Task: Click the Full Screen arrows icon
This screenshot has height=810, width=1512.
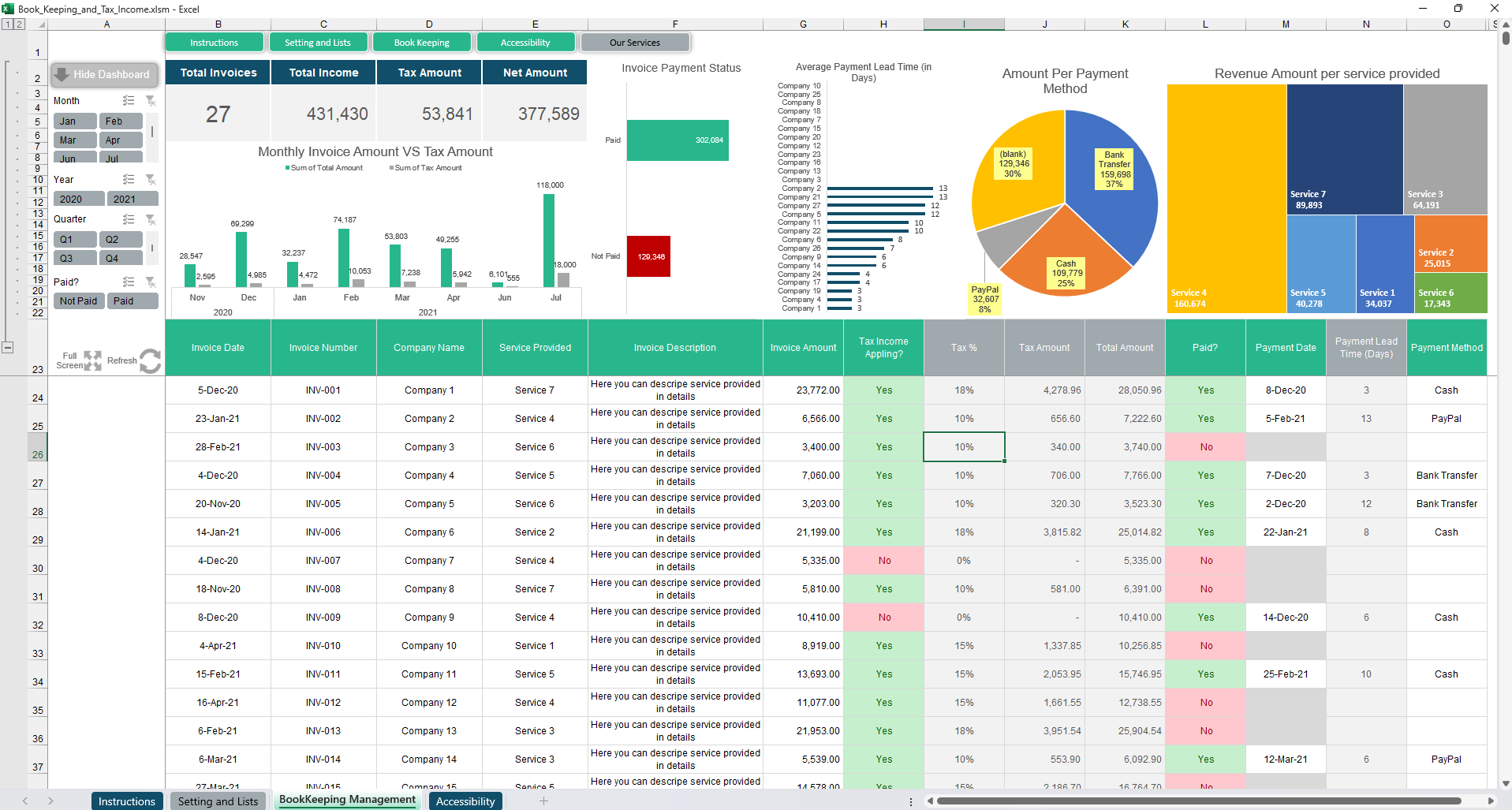Action: click(x=92, y=360)
